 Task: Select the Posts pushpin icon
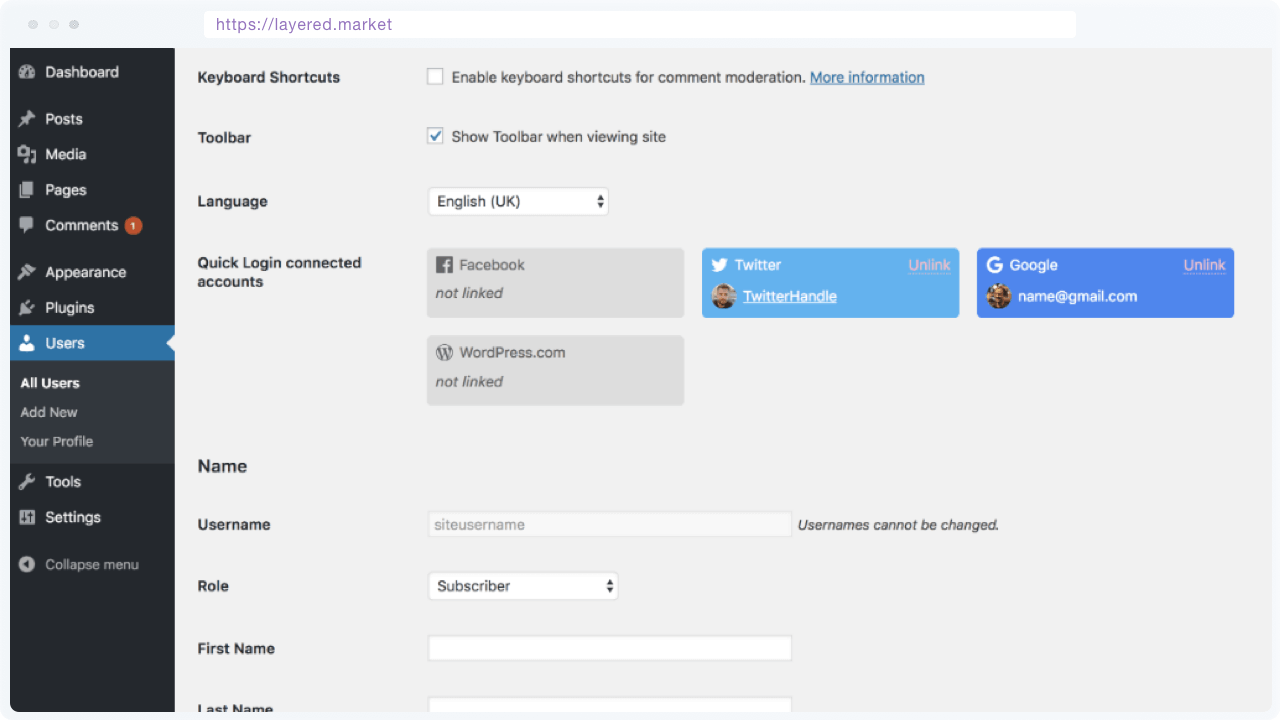click(x=26, y=118)
